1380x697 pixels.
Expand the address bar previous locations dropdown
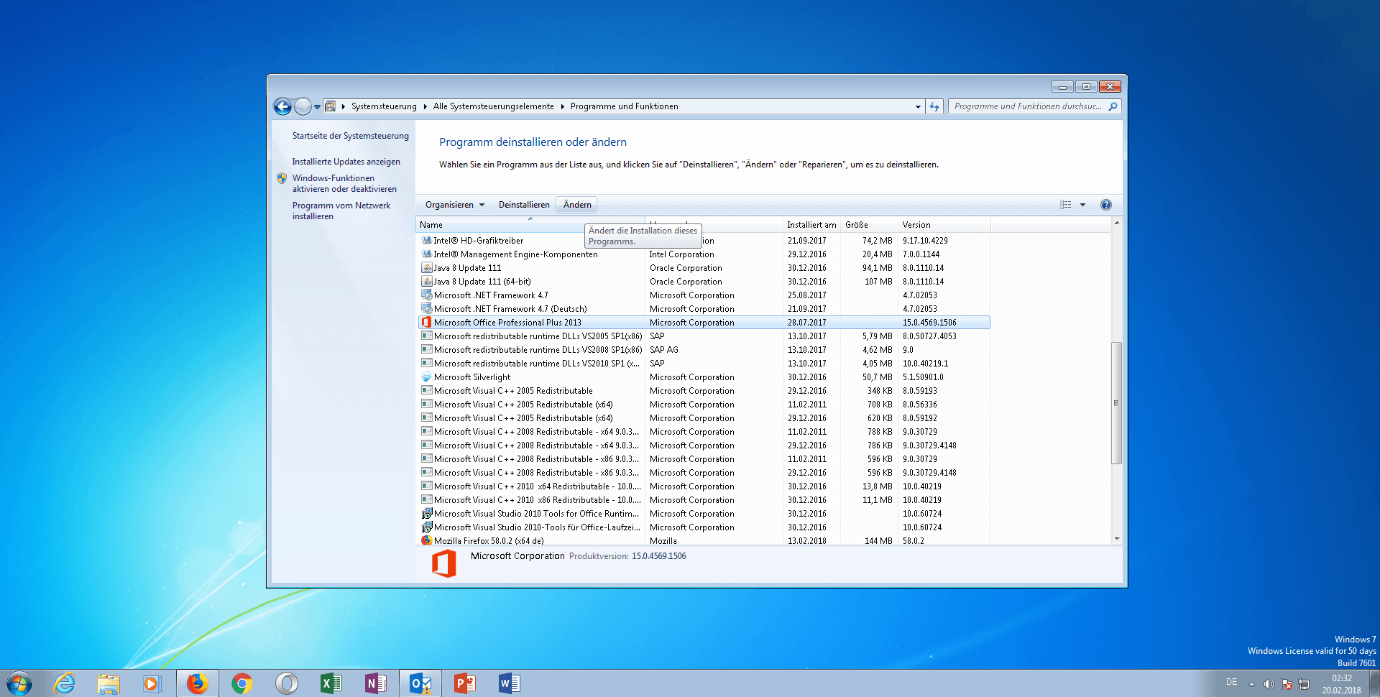918,106
